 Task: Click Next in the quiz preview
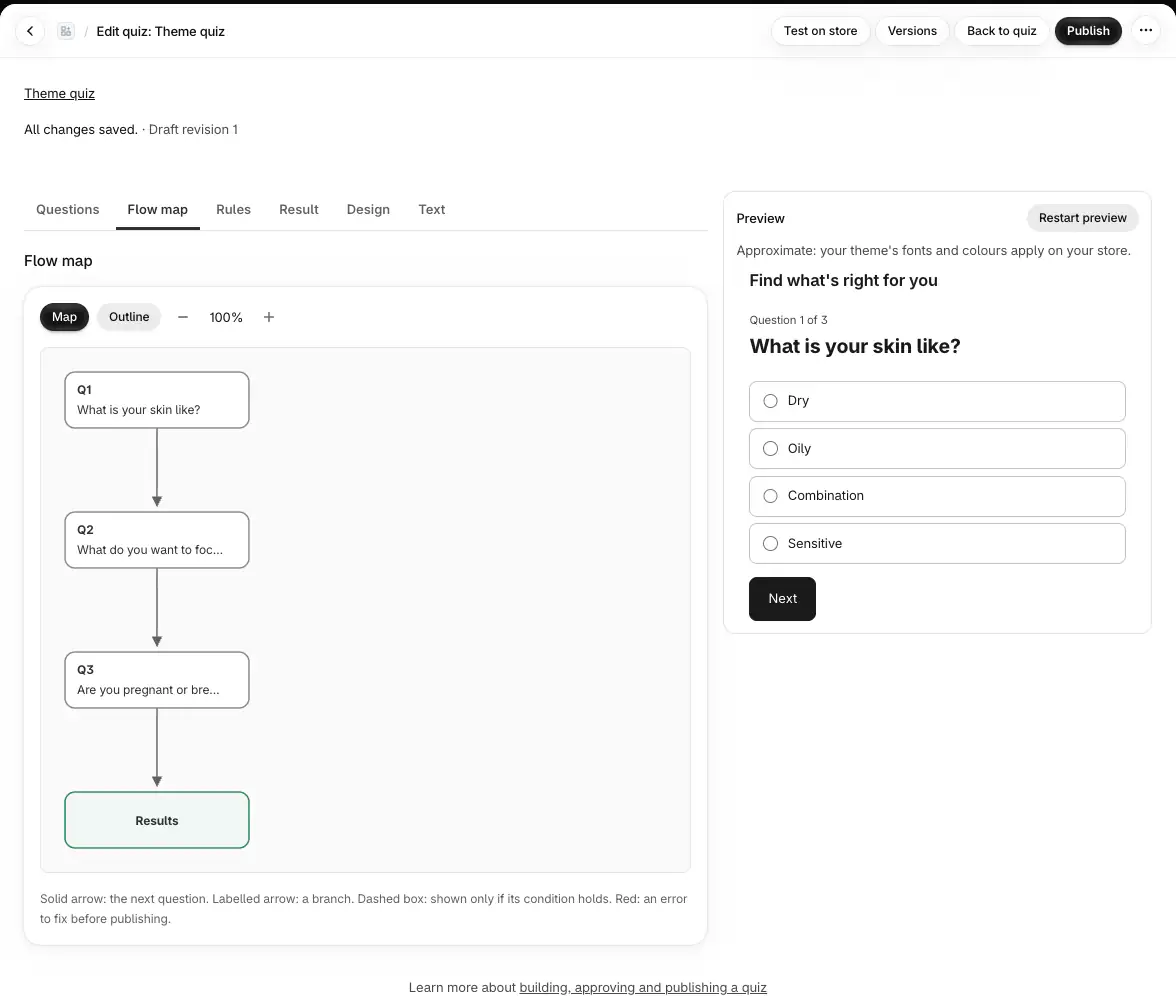(782, 599)
